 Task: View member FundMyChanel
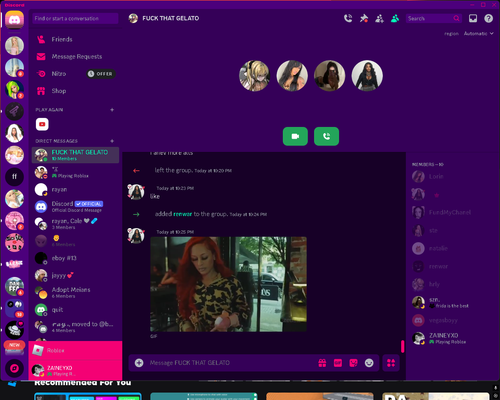(452, 212)
